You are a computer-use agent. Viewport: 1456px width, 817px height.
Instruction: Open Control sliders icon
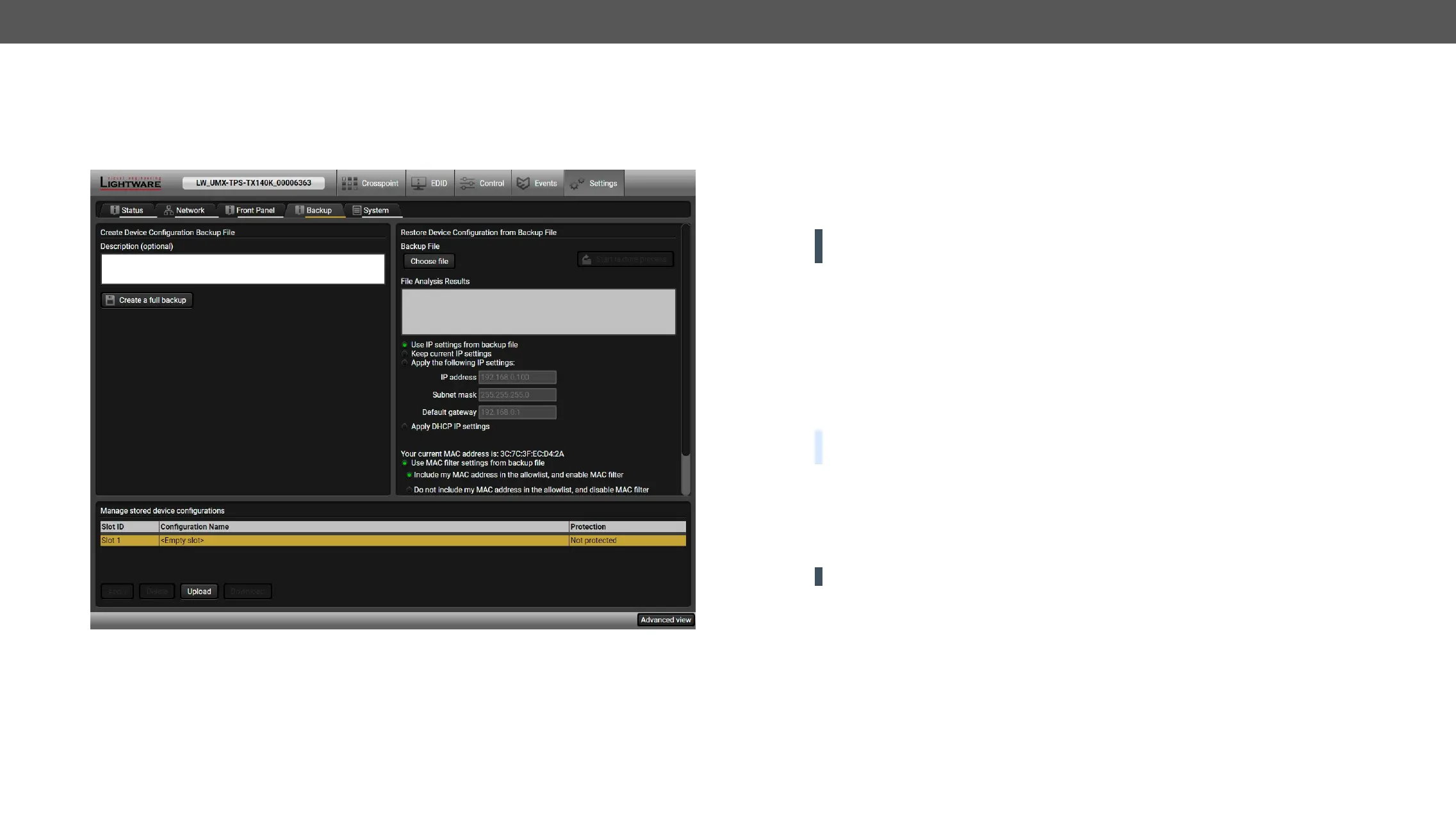click(x=468, y=184)
